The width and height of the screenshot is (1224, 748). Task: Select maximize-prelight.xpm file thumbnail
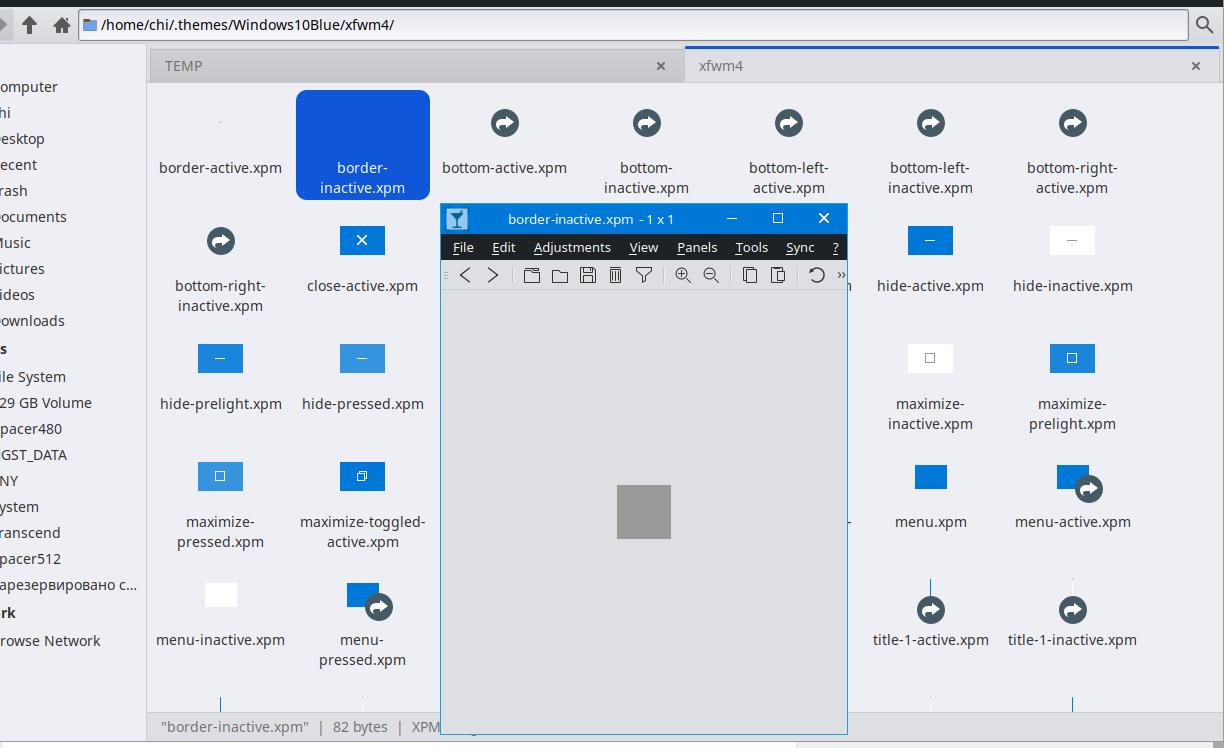pyautogui.click(x=1072, y=358)
